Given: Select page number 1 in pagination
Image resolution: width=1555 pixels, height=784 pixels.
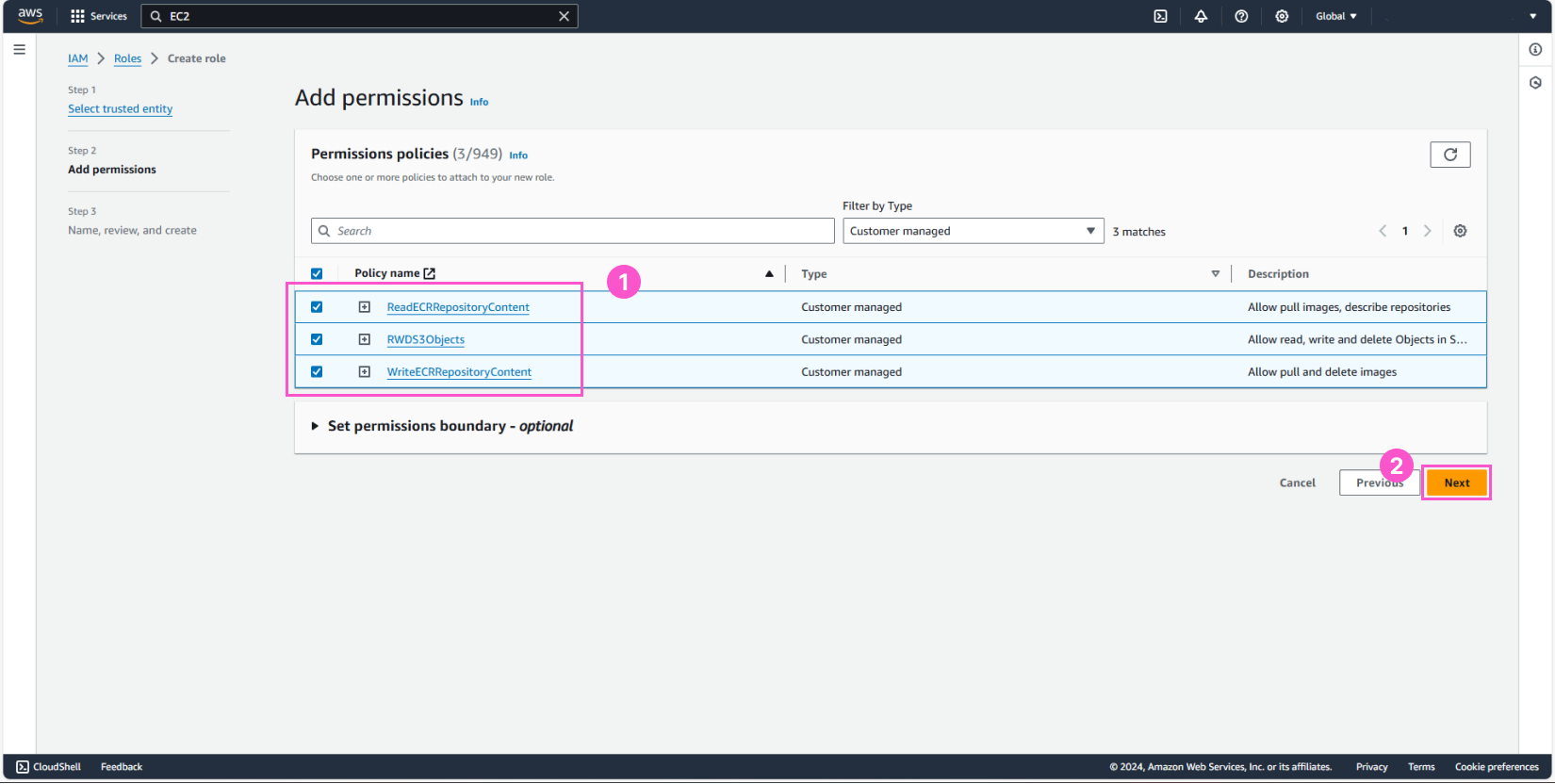Looking at the screenshot, I should click(1404, 231).
